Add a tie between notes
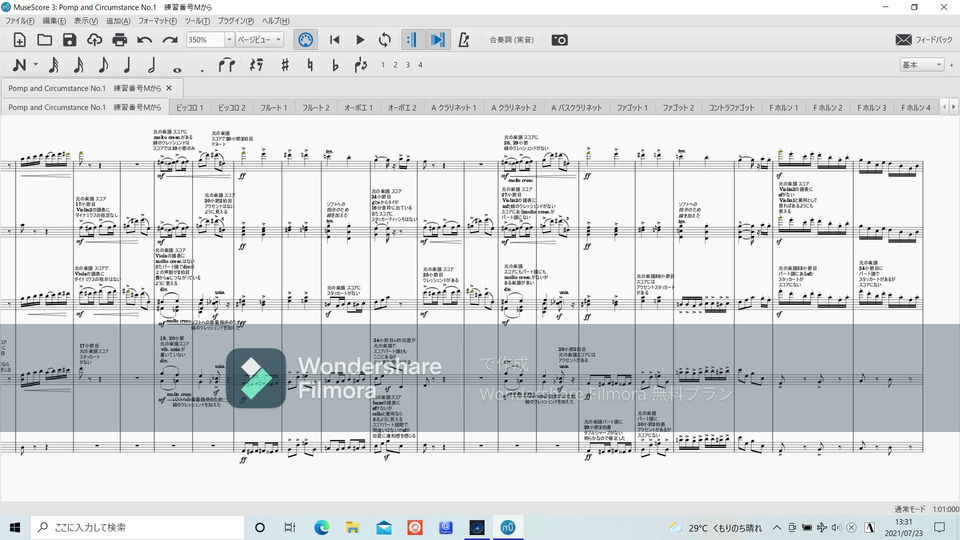Viewport: 960px width, 540px height. pyautogui.click(x=227, y=65)
